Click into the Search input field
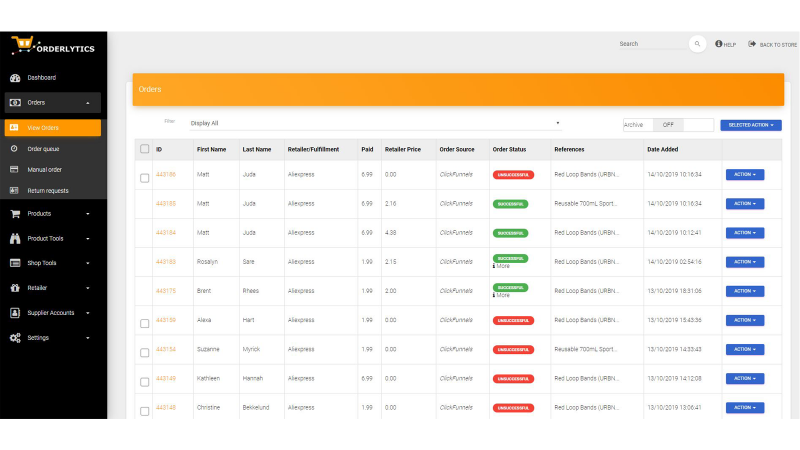This screenshot has width=800, height=450. pos(652,44)
